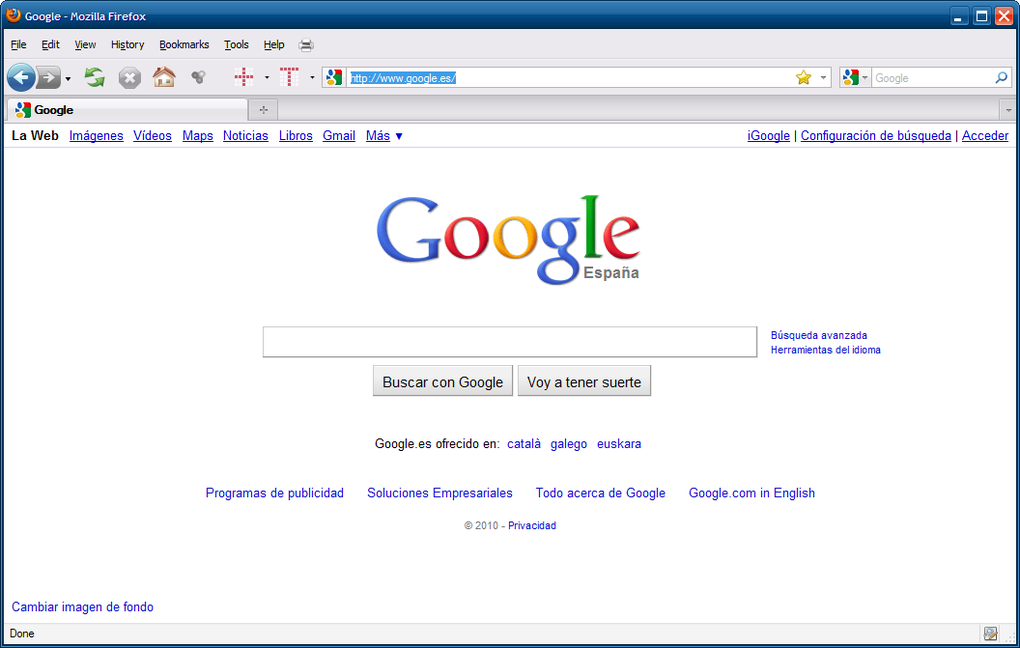This screenshot has width=1020, height=648.
Task: Click the red dotted T toolbar icon
Action: click(x=289, y=77)
